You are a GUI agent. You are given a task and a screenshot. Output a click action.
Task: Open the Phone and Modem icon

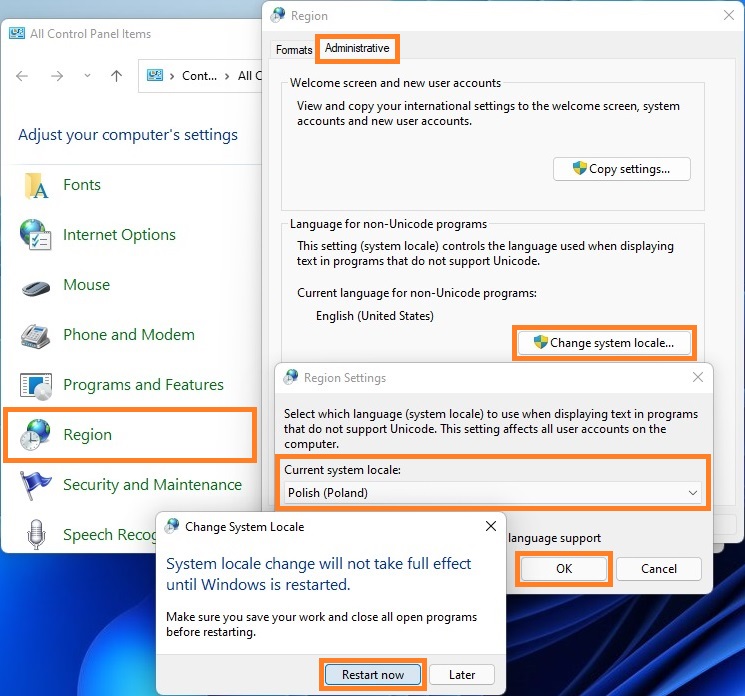click(36, 335)
